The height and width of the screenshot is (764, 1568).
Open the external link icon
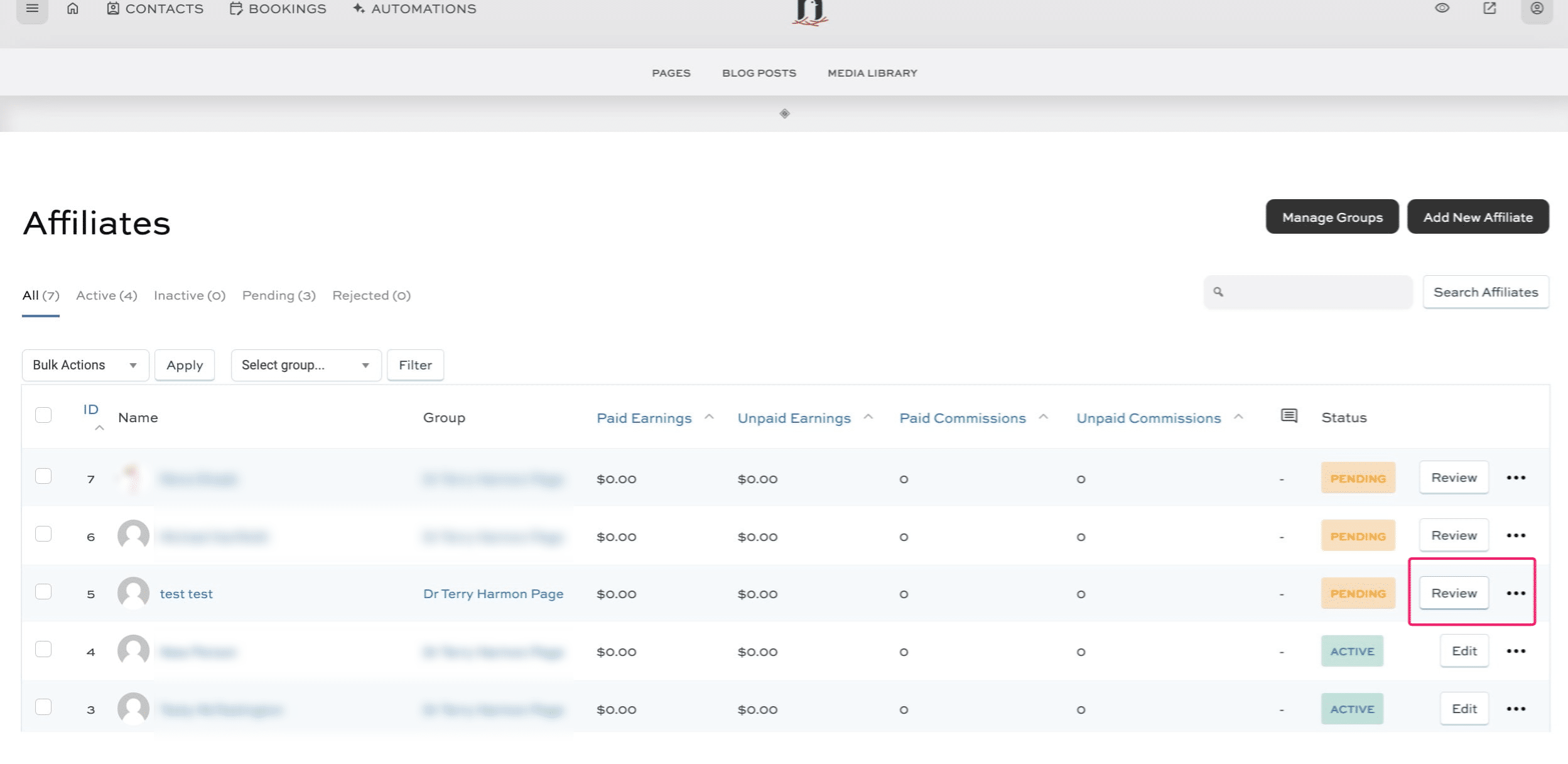pos(1490,8)
